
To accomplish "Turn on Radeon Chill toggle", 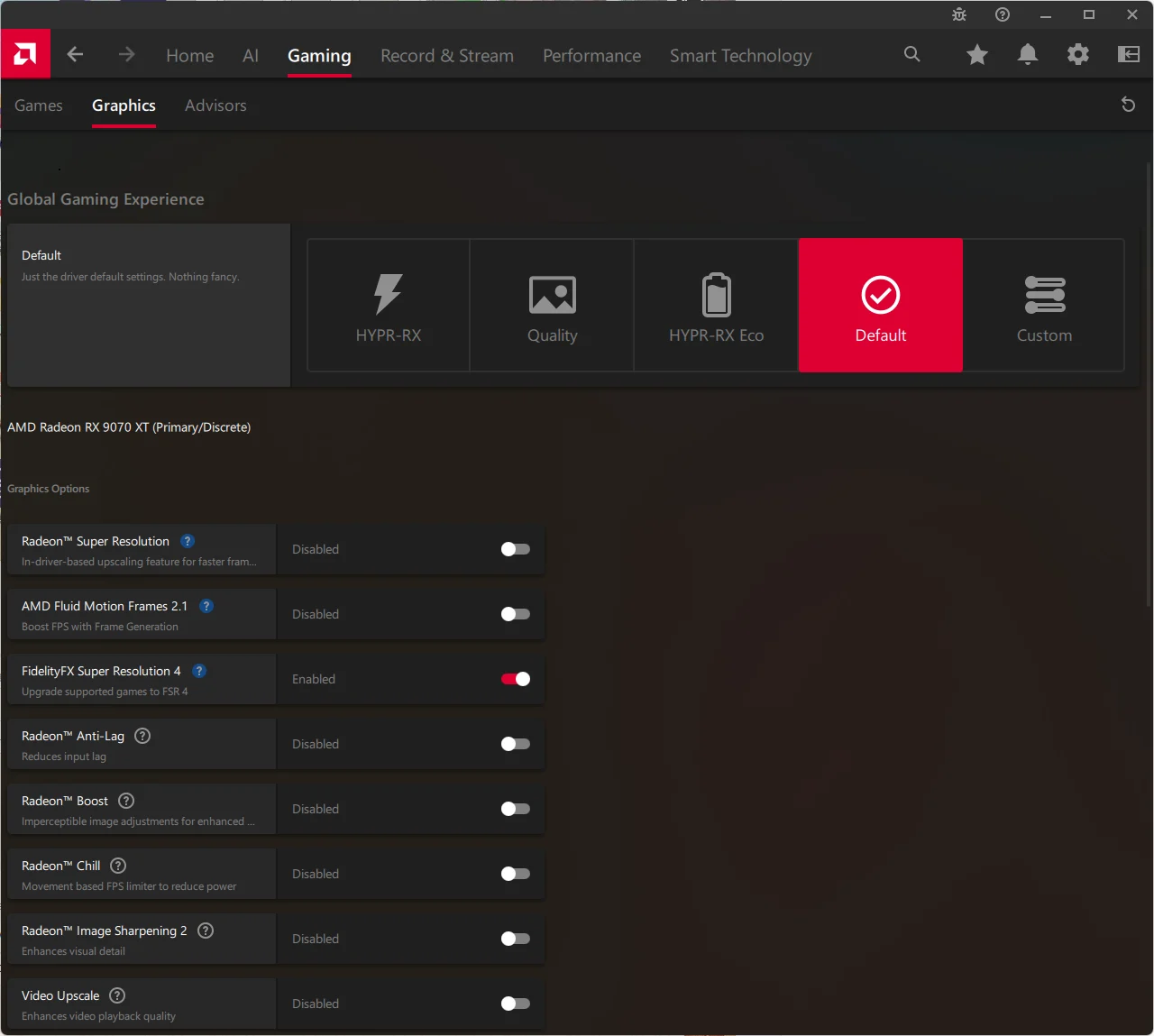I will tap(515, 874).
